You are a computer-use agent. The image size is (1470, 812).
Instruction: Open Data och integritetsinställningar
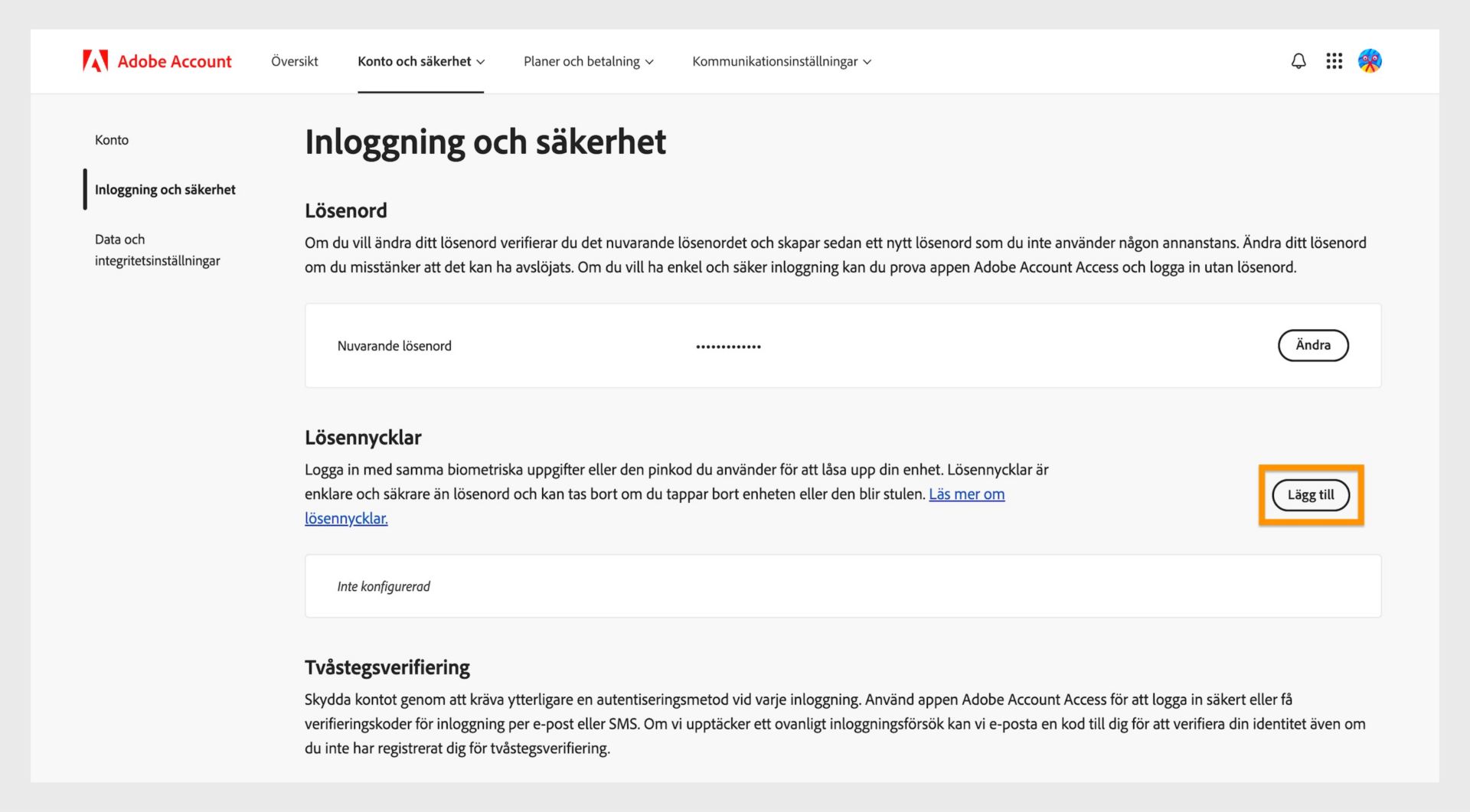click(156, 249)
